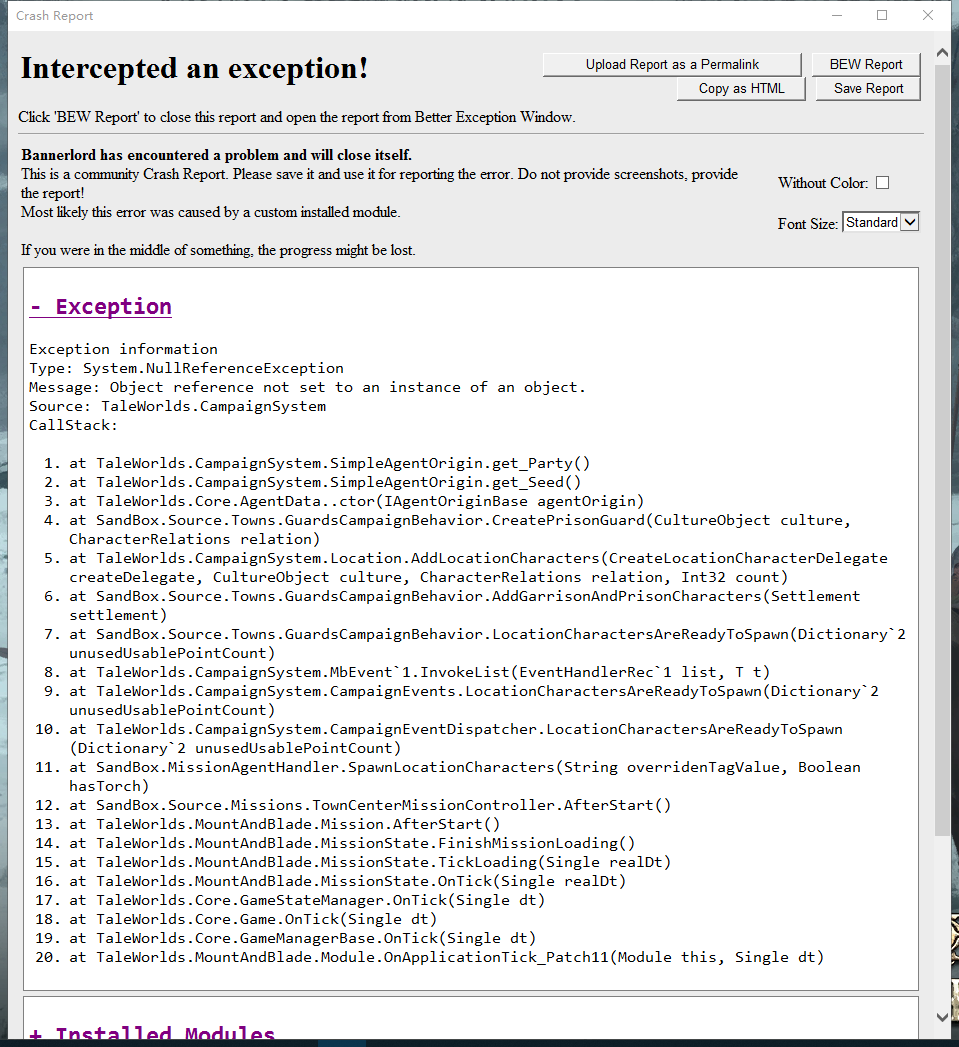This screenshot has height=1047, width=959.
Task: Click 'Message: Object reference not set' line
Action: [x=307, y=387]
